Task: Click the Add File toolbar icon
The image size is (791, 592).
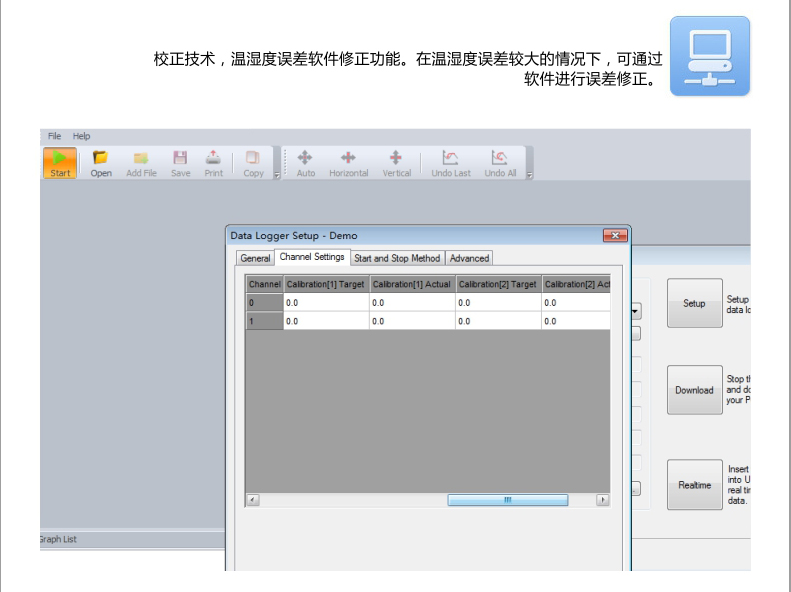Action: pyautogui.click(x=141, y=163)
